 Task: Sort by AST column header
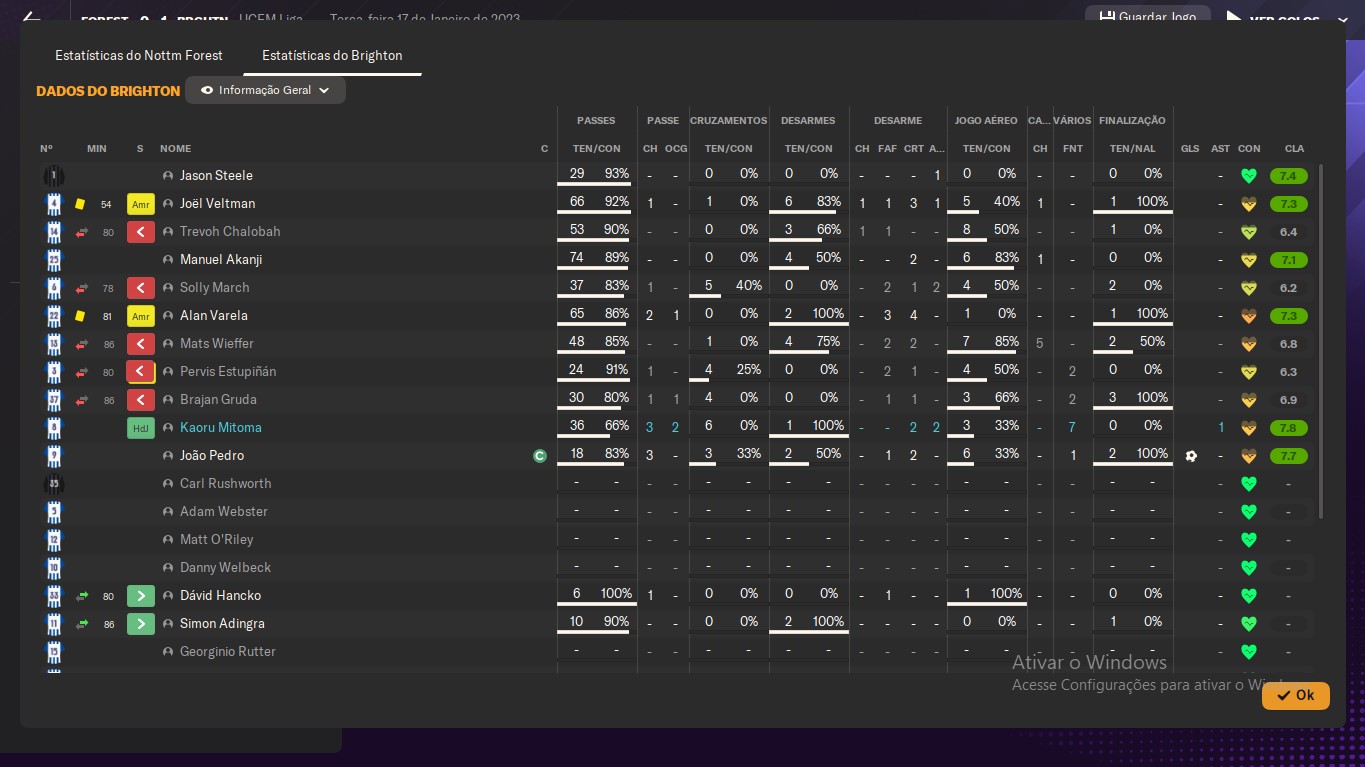click(x=1221, y=149)
